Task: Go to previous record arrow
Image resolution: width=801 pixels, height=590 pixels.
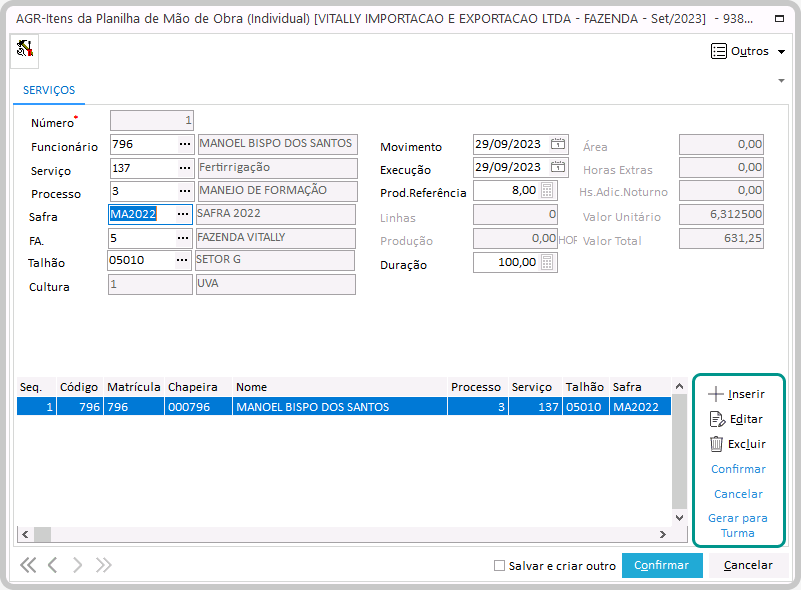Action: point(52,565)
